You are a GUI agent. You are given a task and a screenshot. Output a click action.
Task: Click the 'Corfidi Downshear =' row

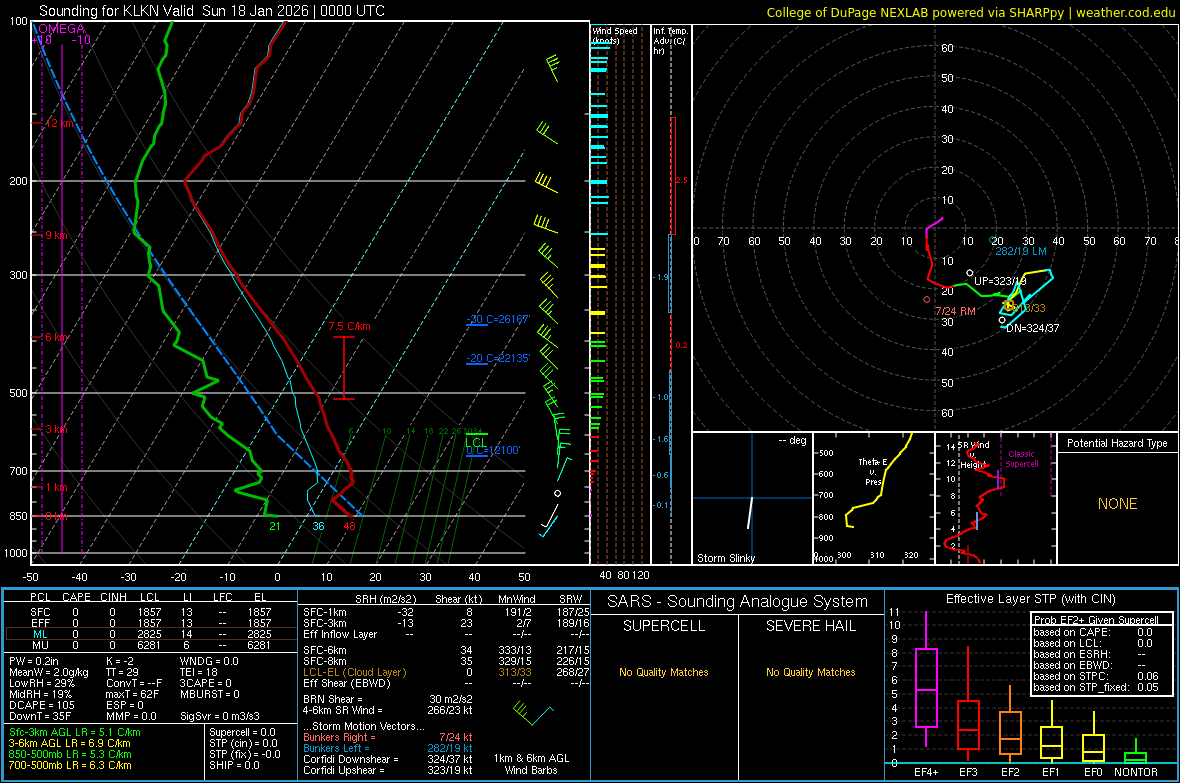coord(388,759)
